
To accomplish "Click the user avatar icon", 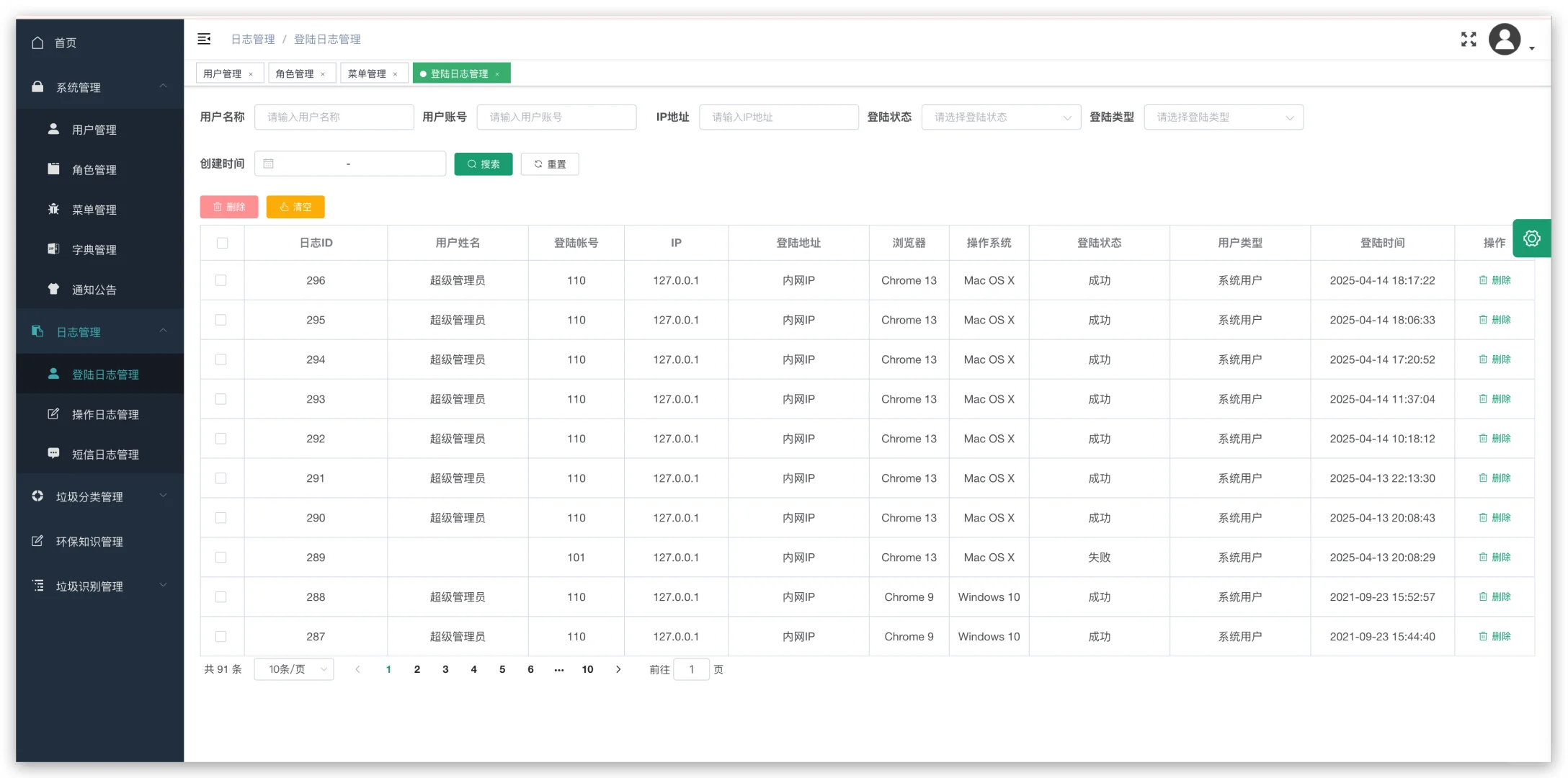I will (1505, 39).
